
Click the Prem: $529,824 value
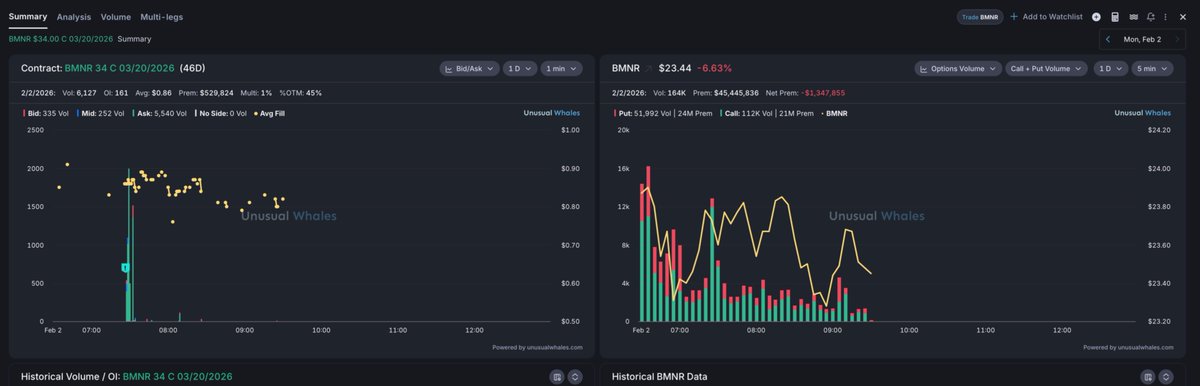(205, 93)
